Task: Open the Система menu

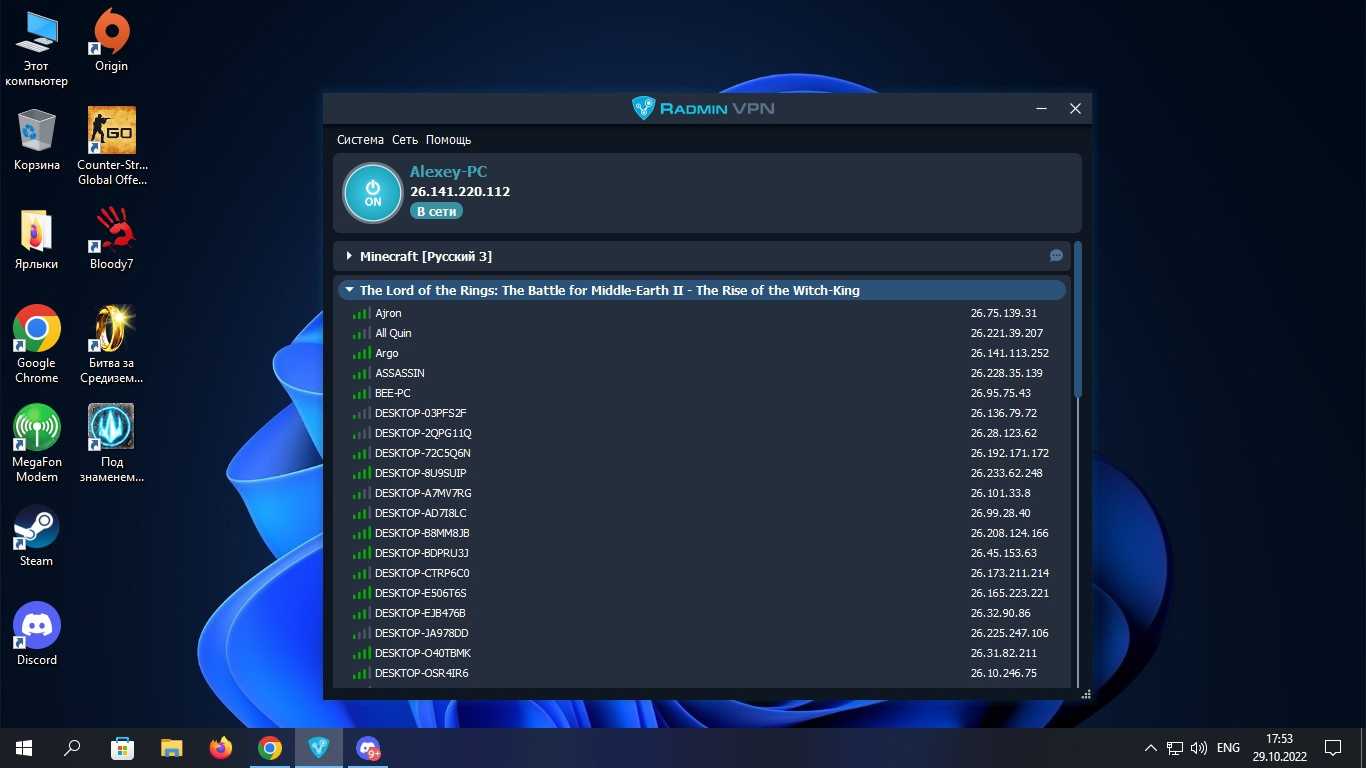Action: pyautogui.click(x=360, y=140)
